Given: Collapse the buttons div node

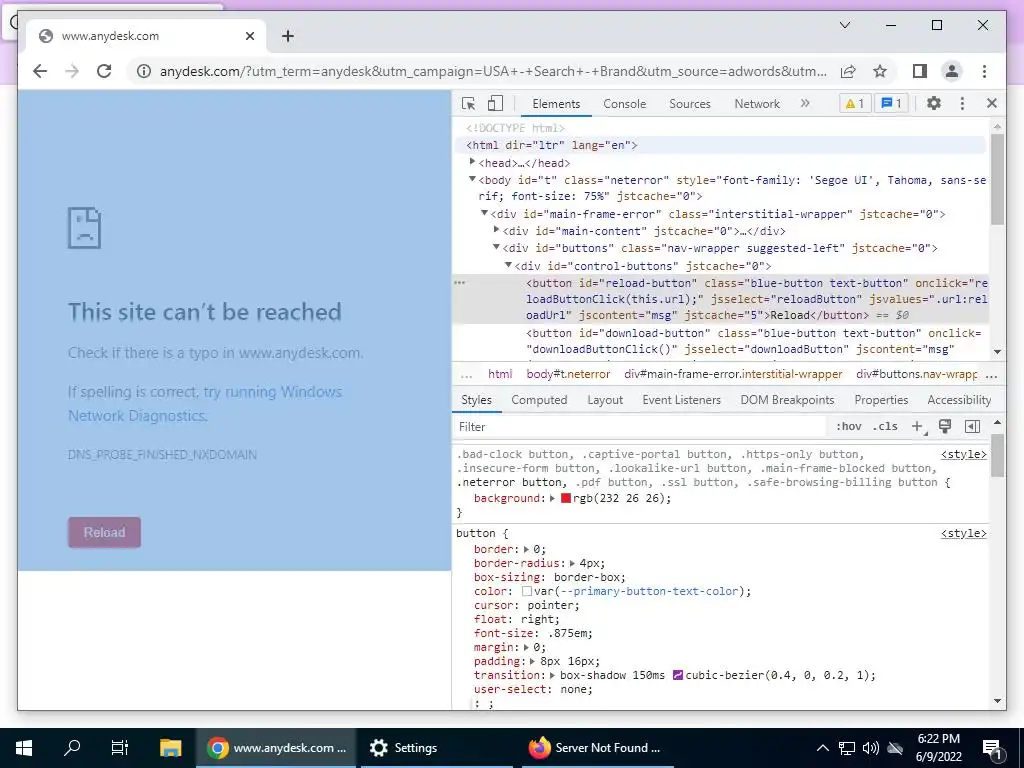Looking at the screenshot, I should (x=496, y=248).
